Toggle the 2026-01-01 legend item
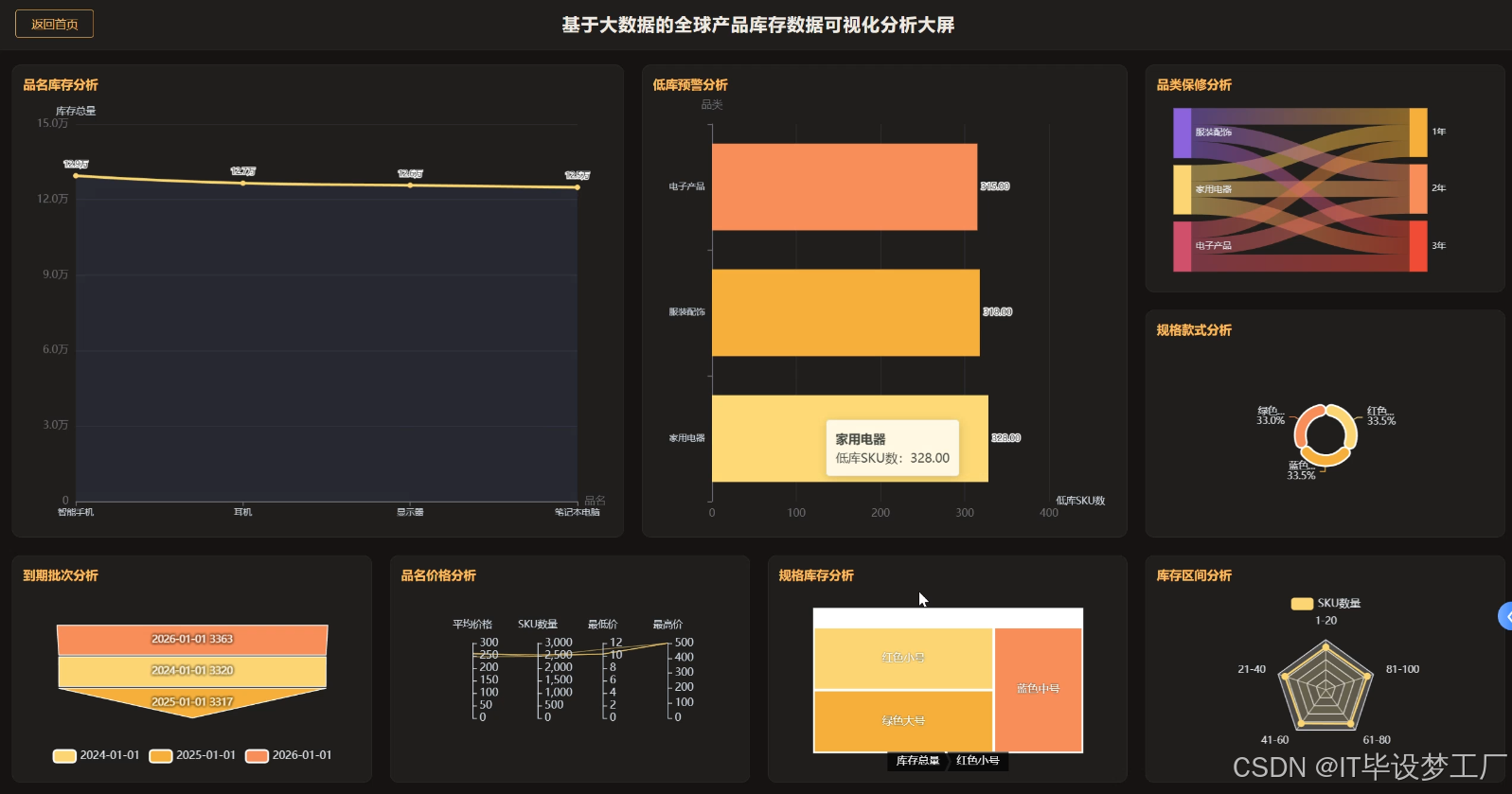 coord(289,755)
